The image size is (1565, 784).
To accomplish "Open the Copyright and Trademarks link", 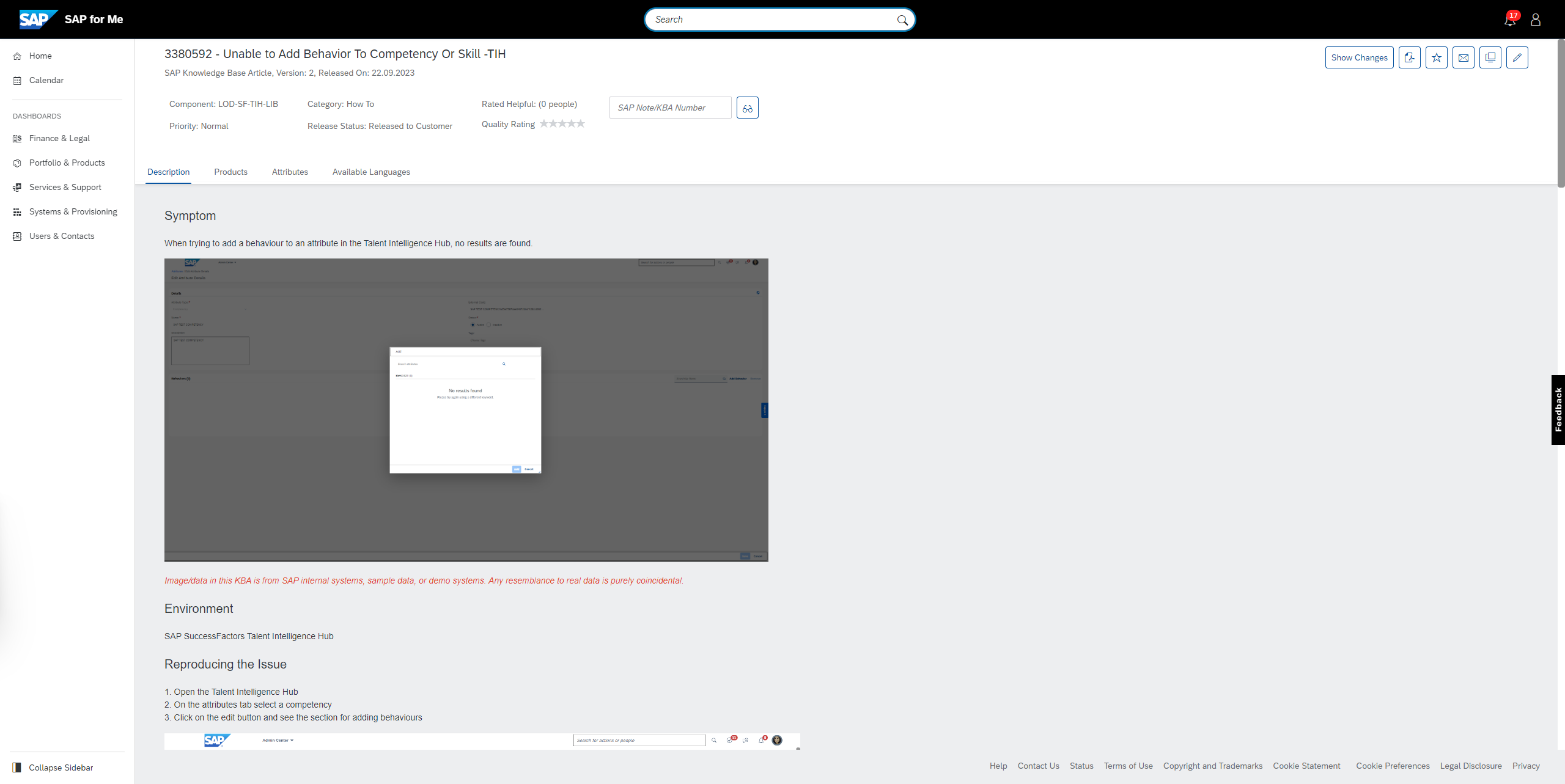I will pyautogui.click(x=1213, y=766).
